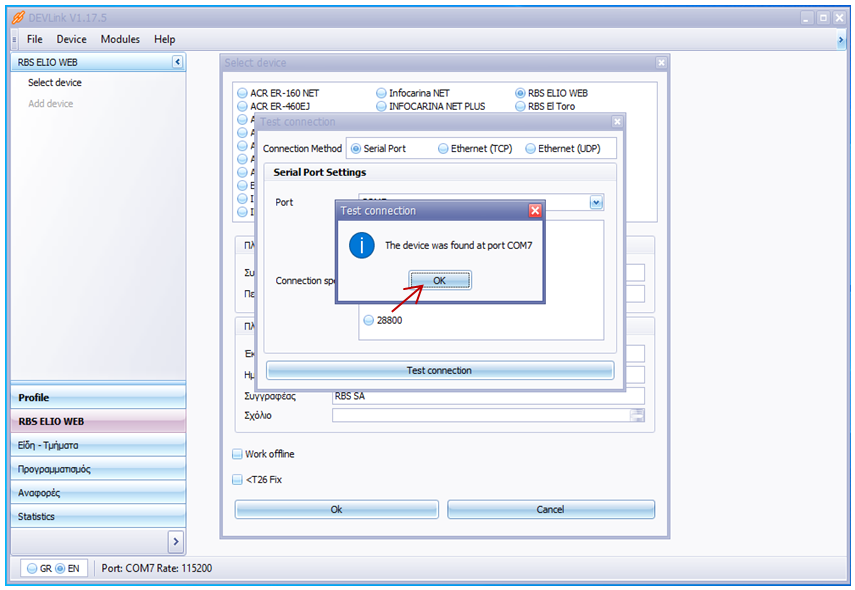
Task: Select Ethernet (UDP) connection method
Action: pyautogui.click(x=531, y=149)
